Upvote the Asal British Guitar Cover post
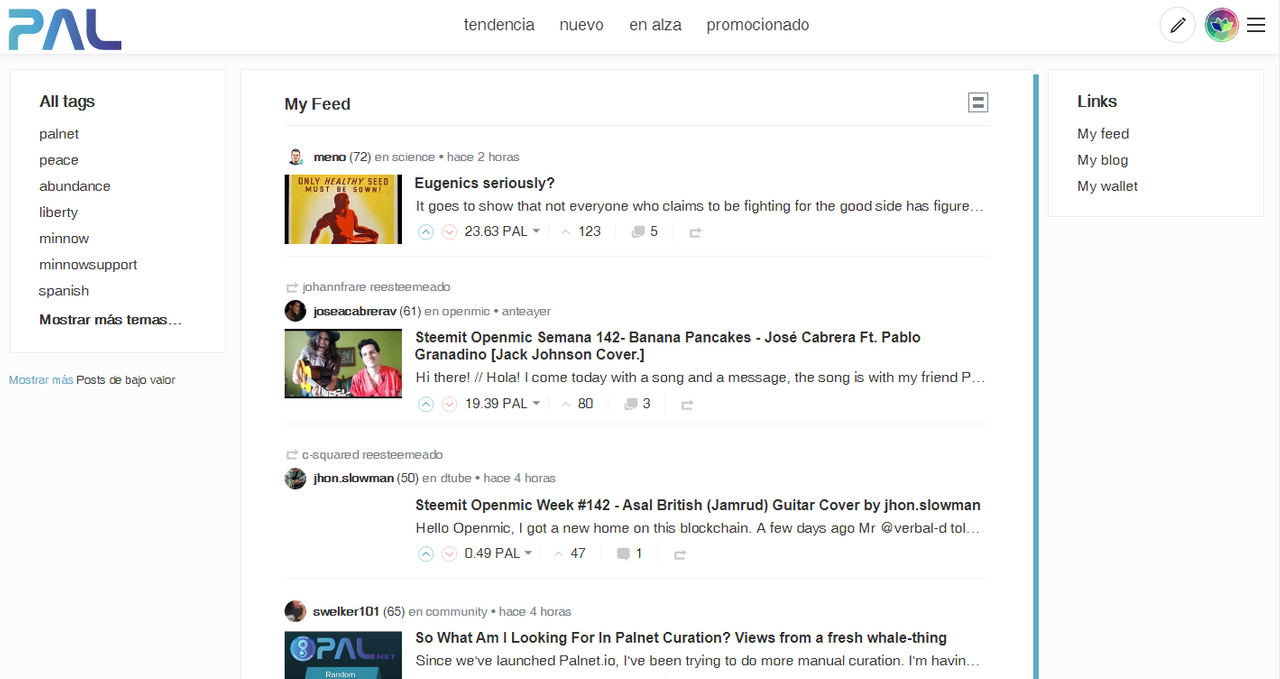1280x679 pixels. coord(426,554)
